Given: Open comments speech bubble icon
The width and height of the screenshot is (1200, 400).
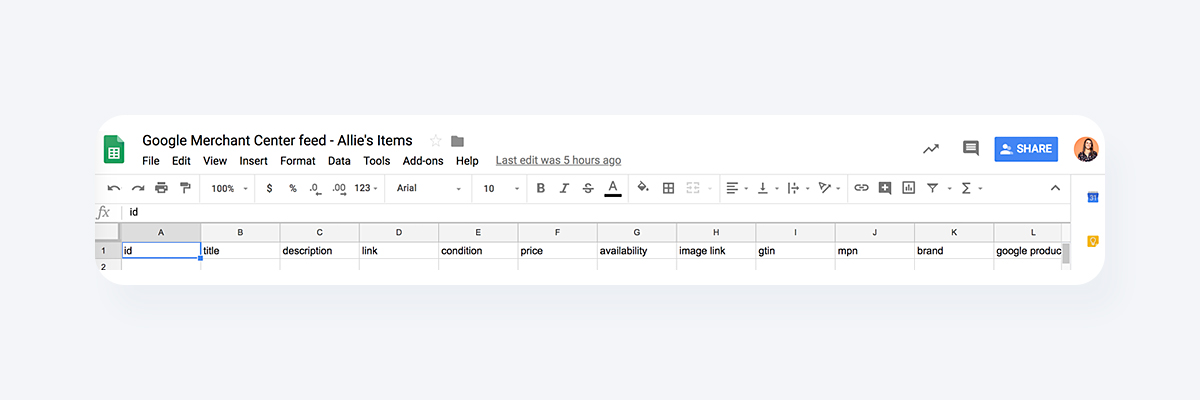Looking at the screenshot, I should tap(970, 149).
